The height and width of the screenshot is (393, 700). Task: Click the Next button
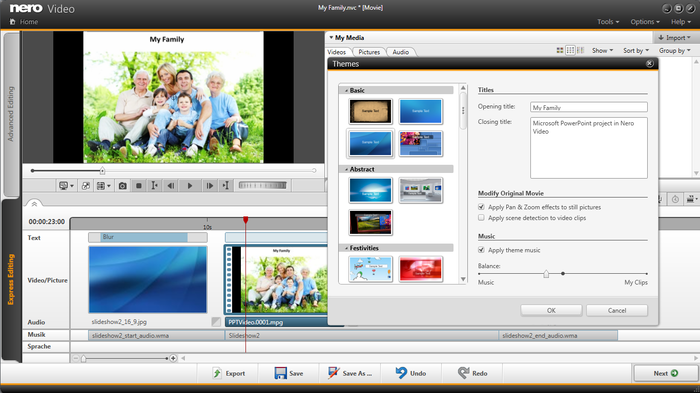[666, 373]
